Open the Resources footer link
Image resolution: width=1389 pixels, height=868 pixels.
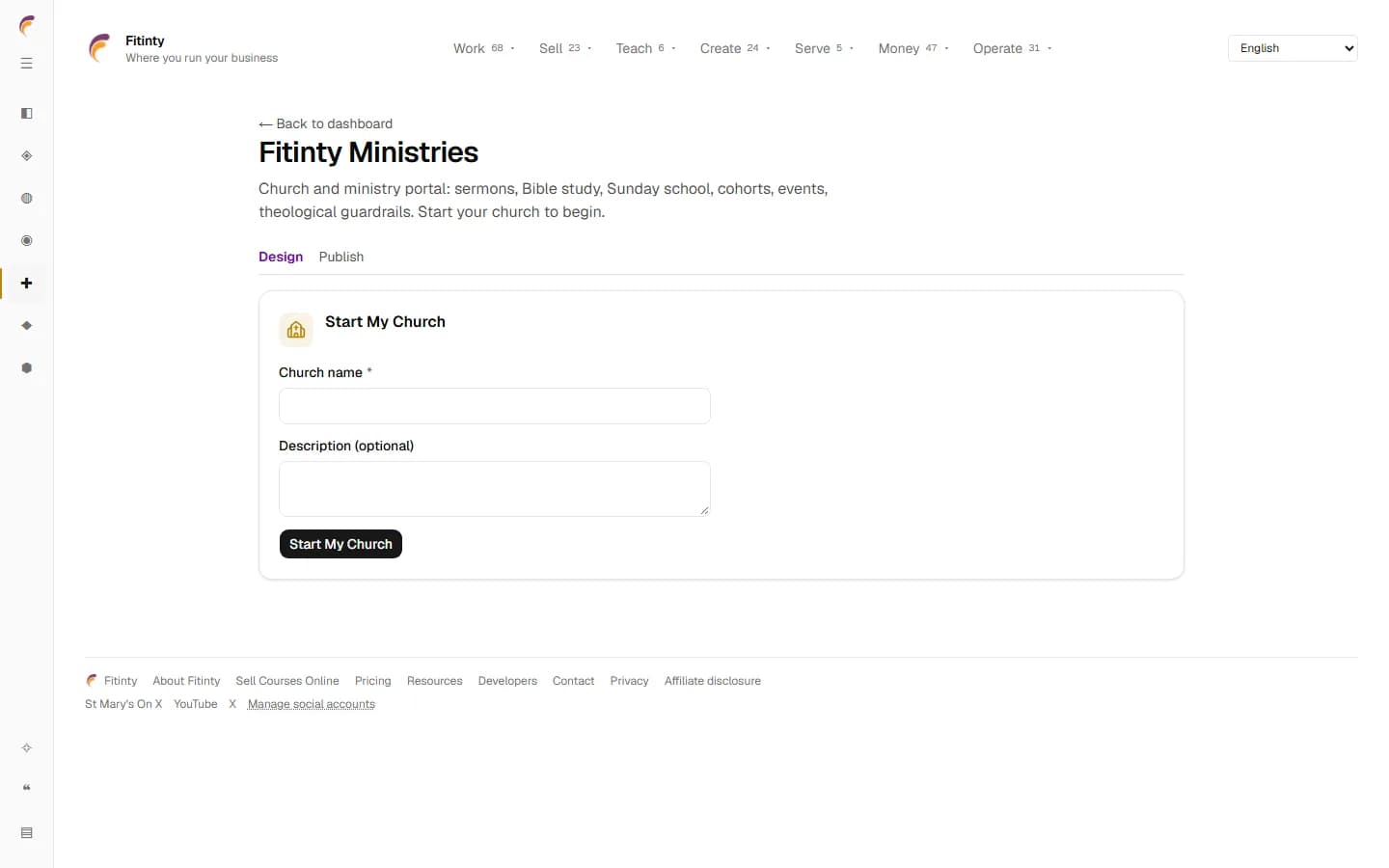(x=435, y=681)
